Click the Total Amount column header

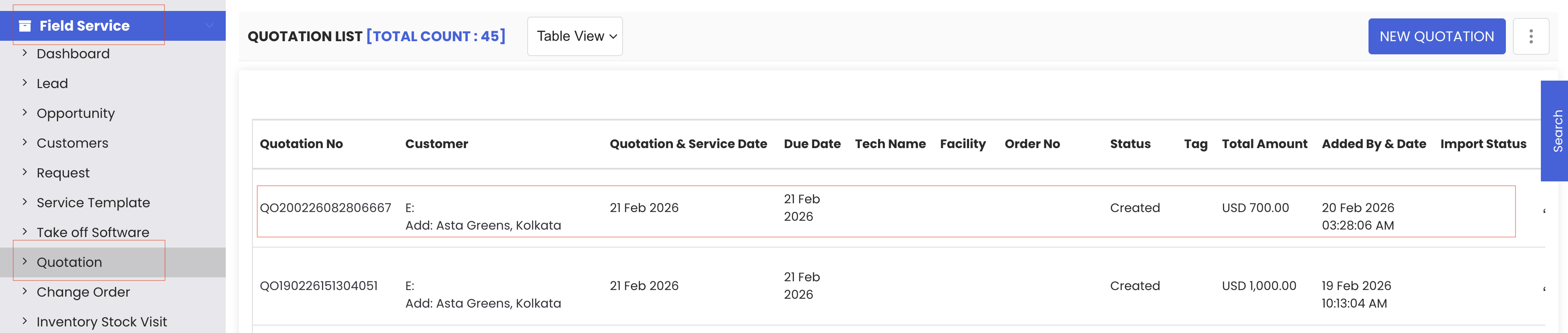(x=1263, y=144)
